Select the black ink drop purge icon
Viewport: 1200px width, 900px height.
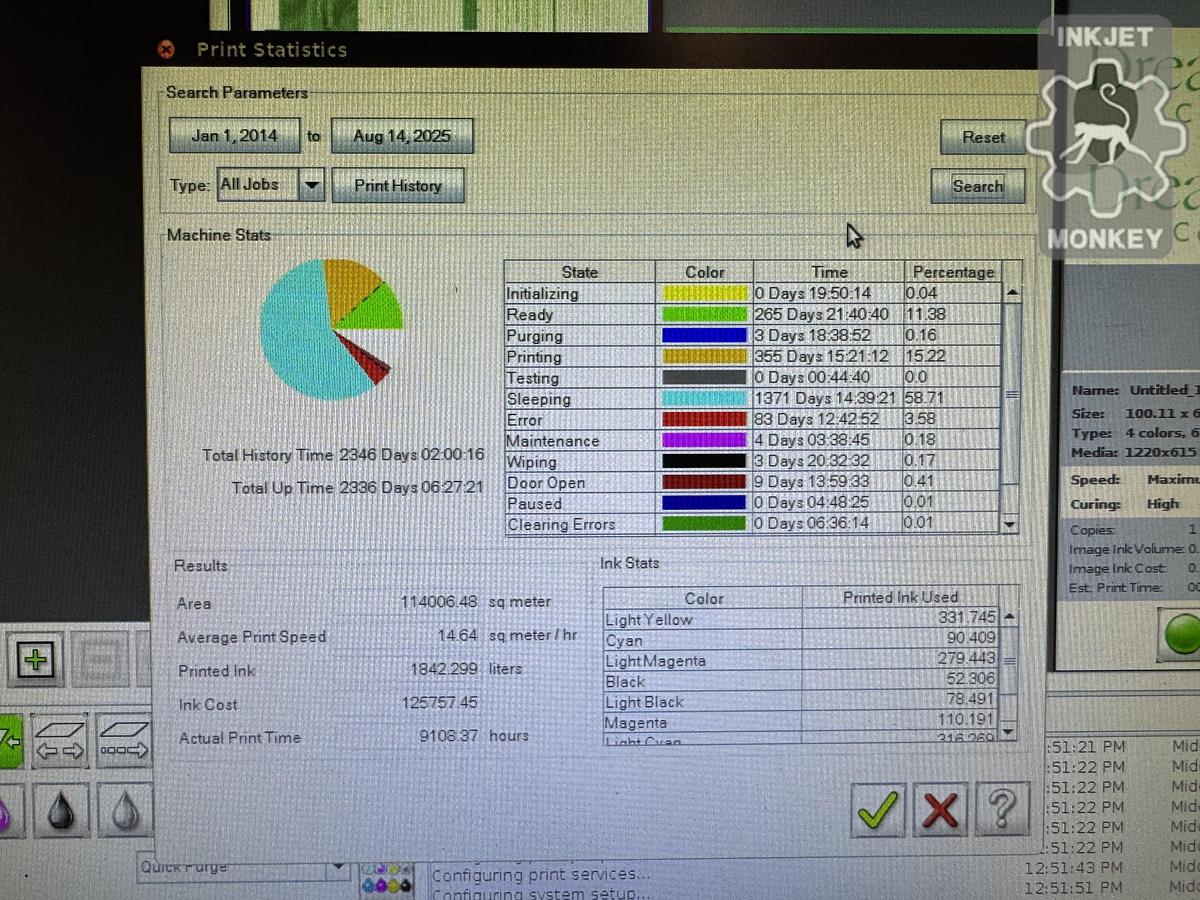(x=61, y=811)
